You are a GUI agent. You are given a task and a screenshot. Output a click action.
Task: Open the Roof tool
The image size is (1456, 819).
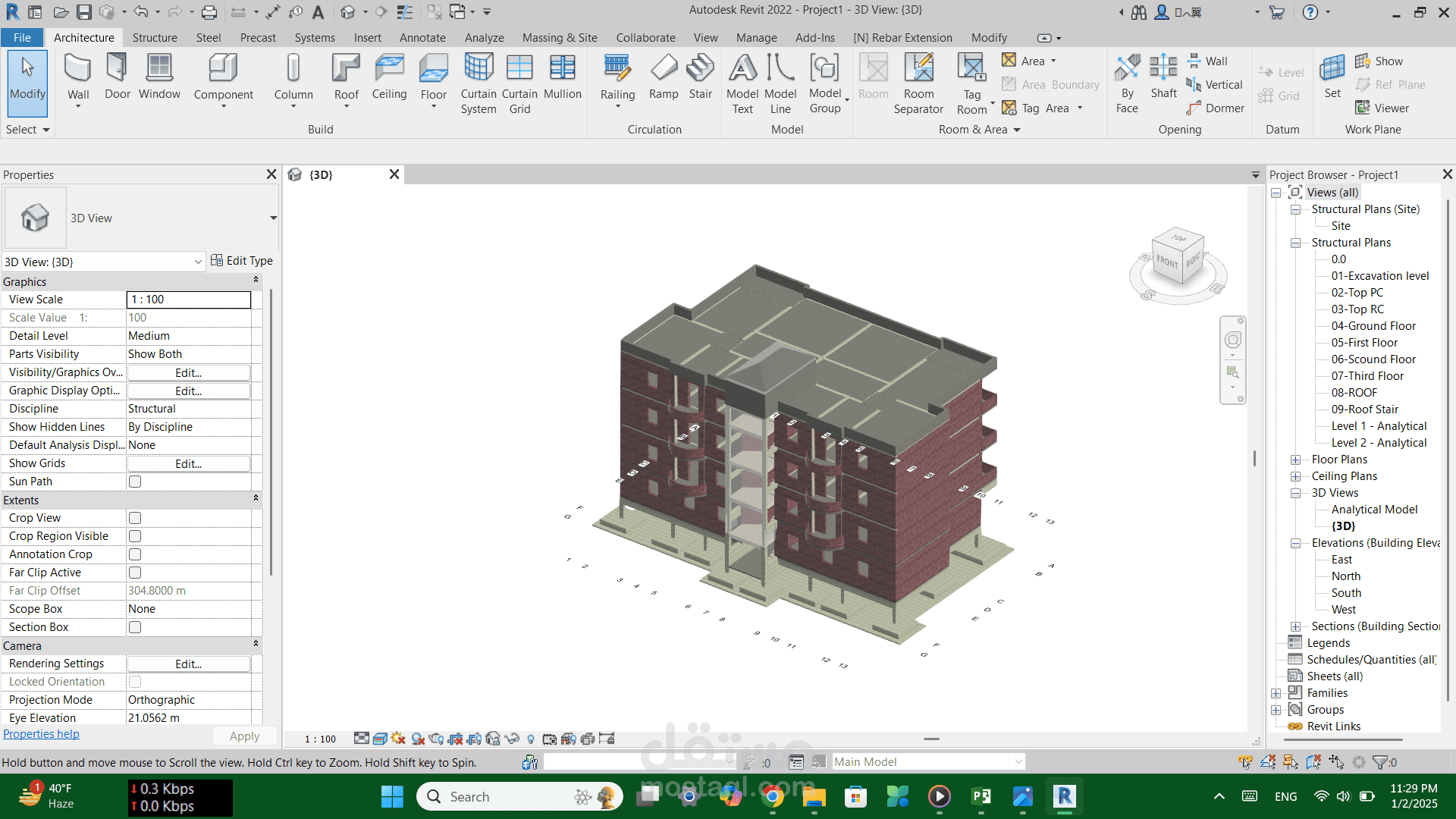(346, 77)
